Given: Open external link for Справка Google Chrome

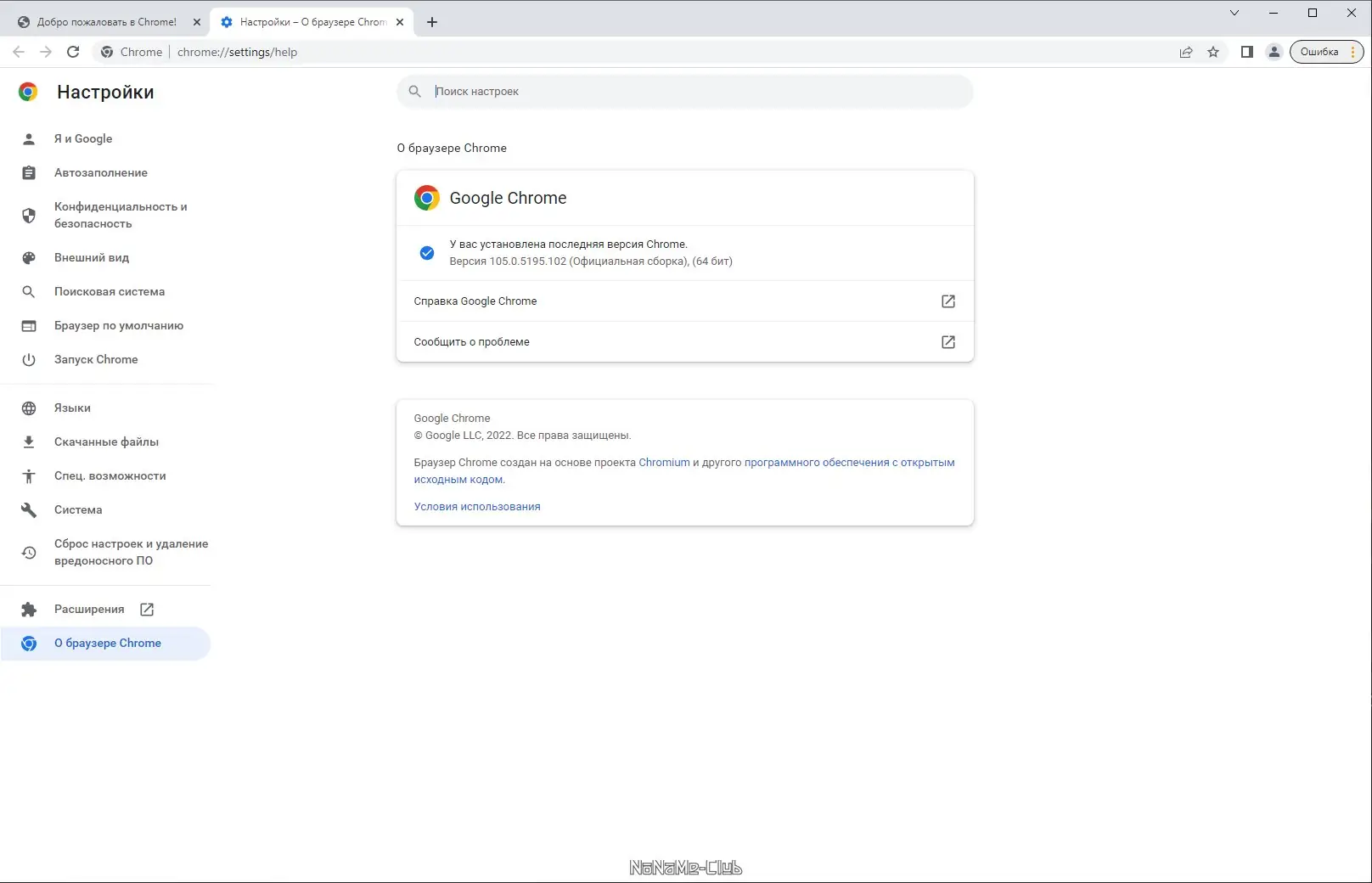Looking at the screenshot, I should [947, 301].
